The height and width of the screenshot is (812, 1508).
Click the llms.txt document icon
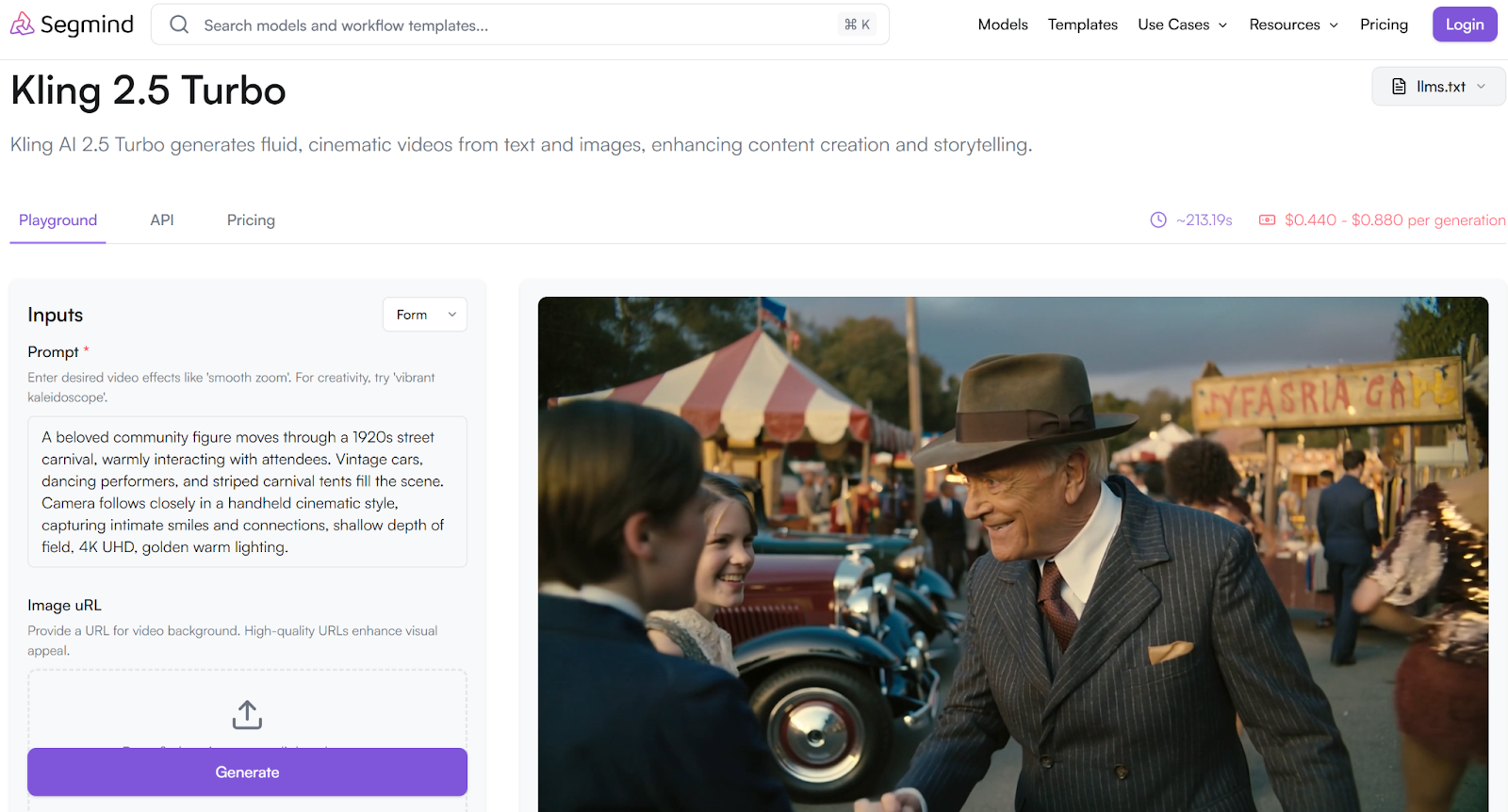click(1399, 87)
